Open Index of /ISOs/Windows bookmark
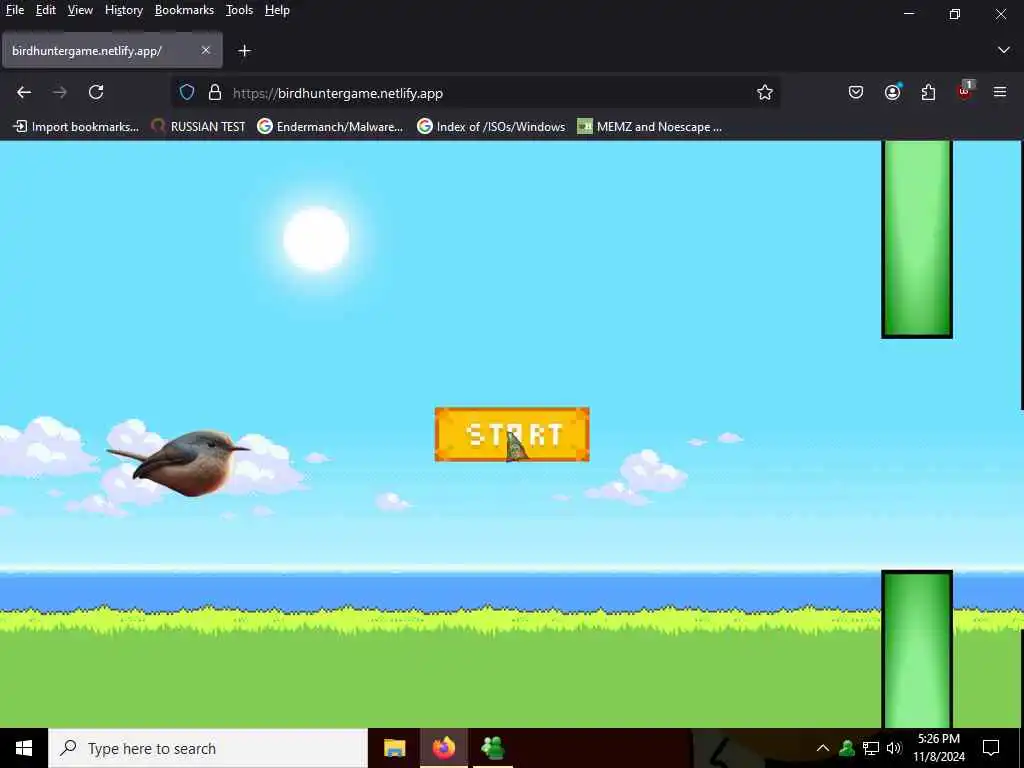Screen dimensions: 1024x768 pyautogui.click(x=491, y=127)
